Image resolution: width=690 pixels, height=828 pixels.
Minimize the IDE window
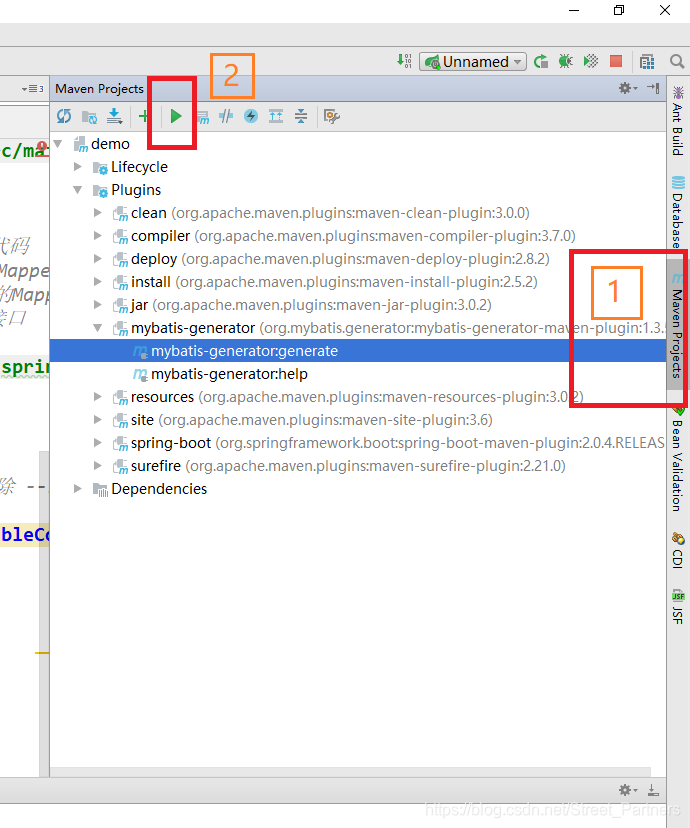(574, 10)
